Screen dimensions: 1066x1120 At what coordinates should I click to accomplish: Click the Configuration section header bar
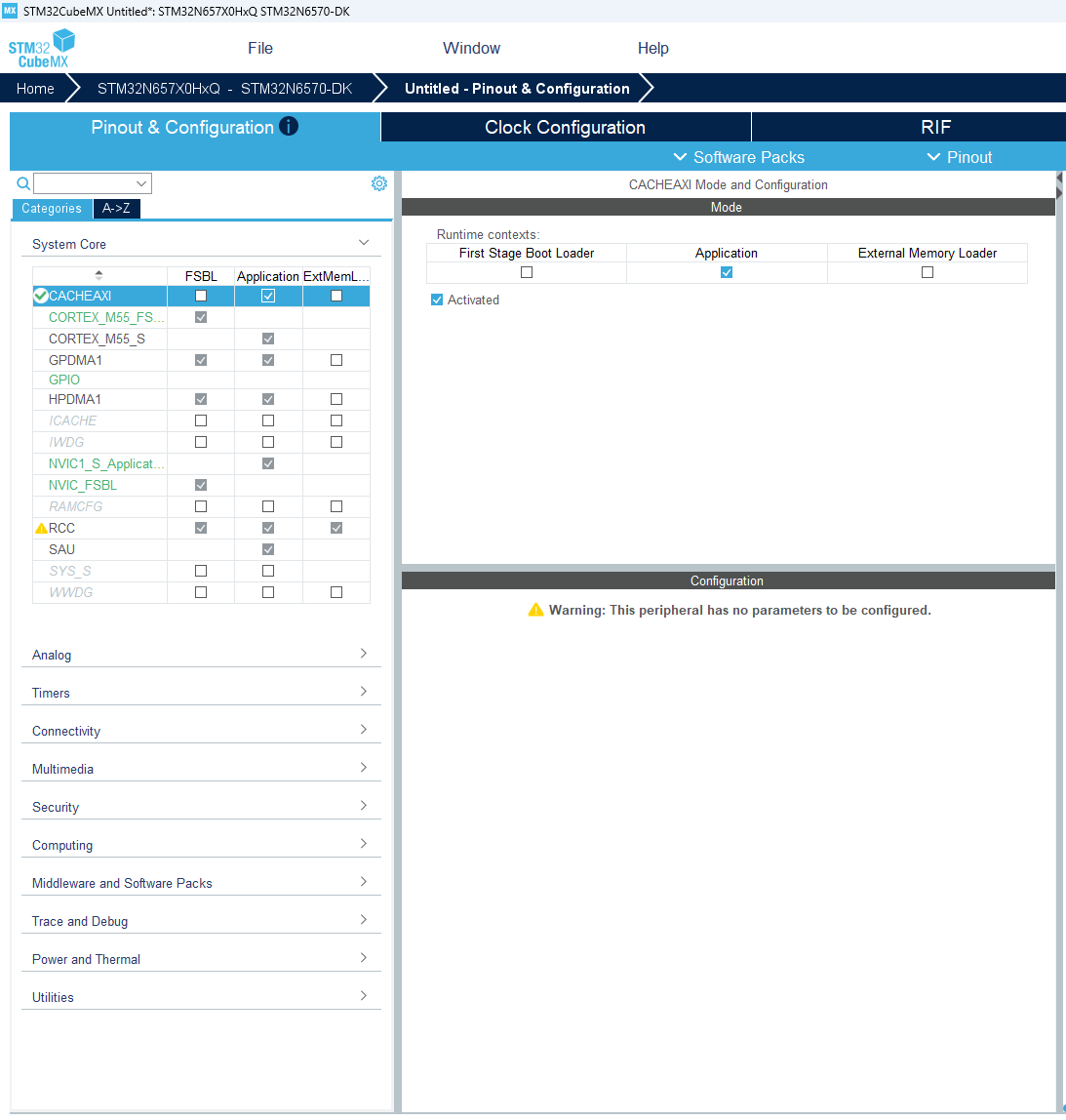click(729, 580)
